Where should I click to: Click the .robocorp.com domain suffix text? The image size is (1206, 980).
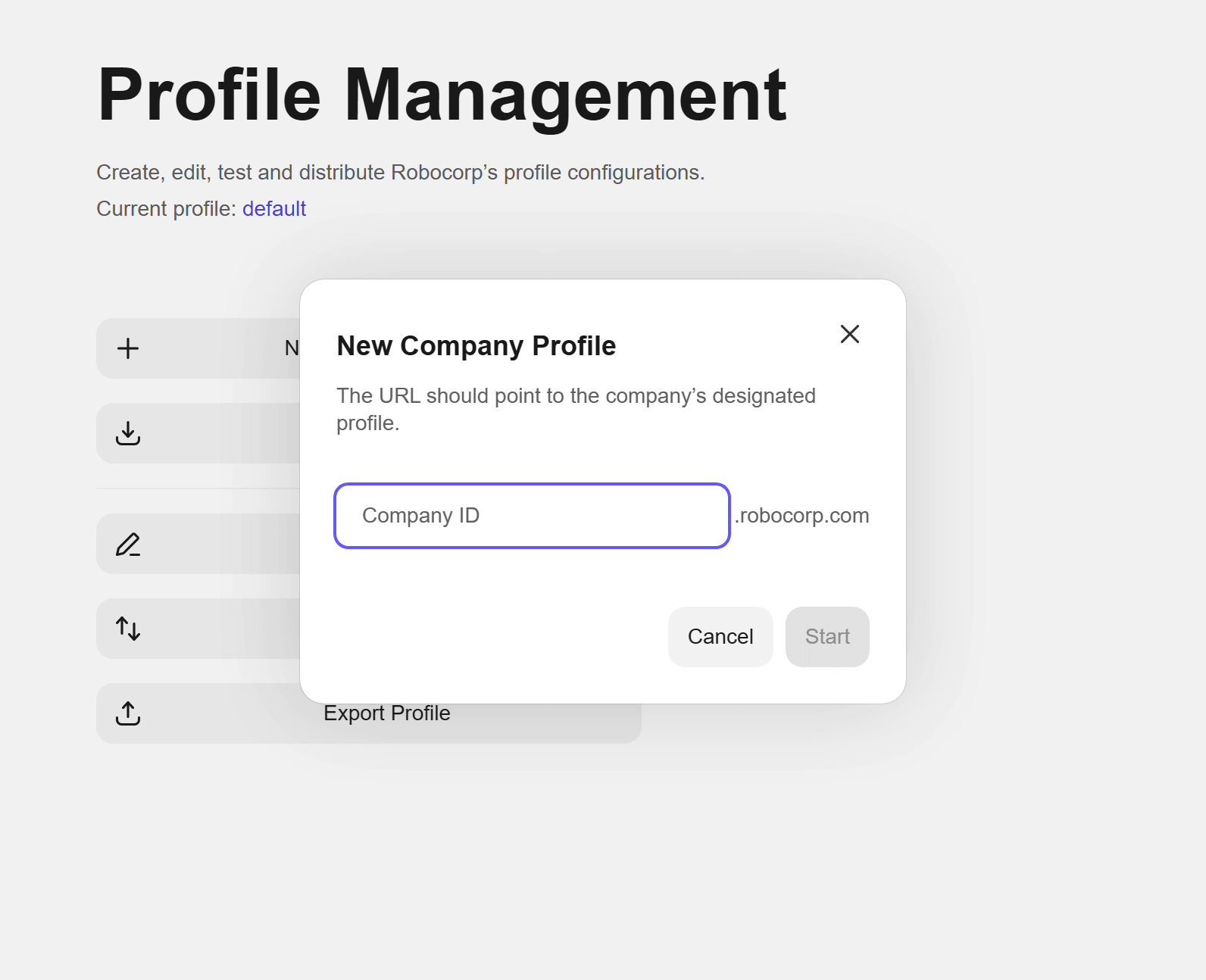tap(801, 516)
